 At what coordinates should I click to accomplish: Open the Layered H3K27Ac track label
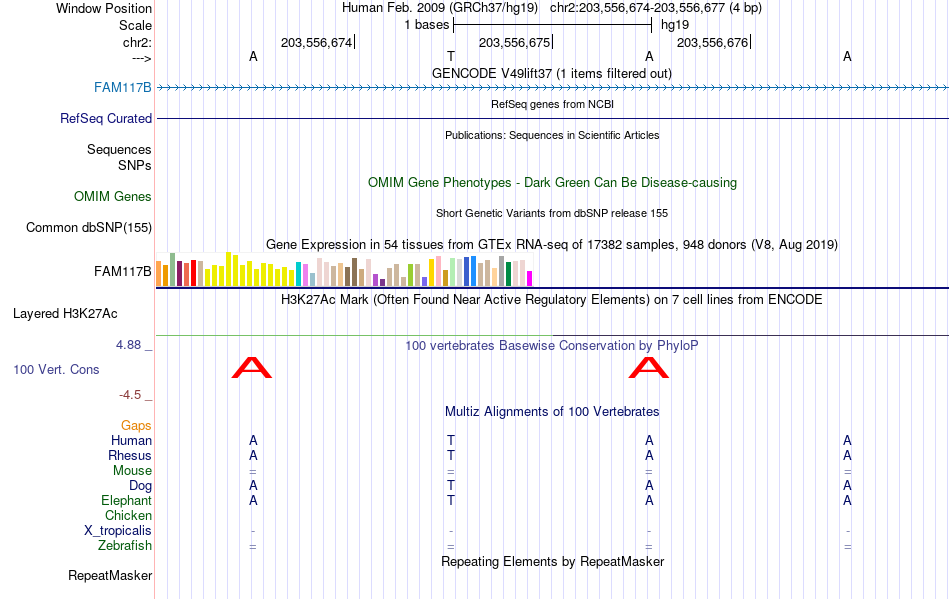coord(65,314)
